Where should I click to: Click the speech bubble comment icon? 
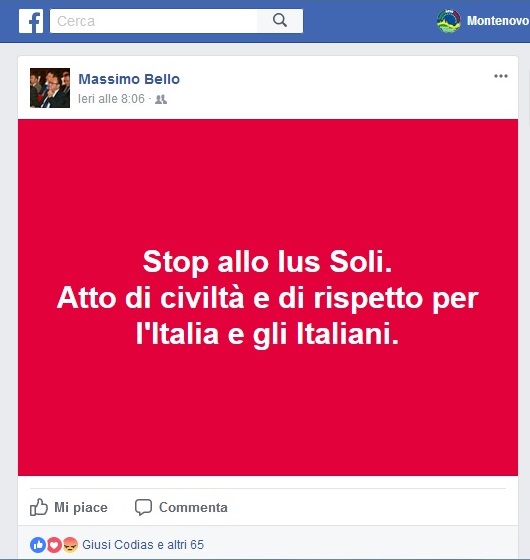(143, 507)
